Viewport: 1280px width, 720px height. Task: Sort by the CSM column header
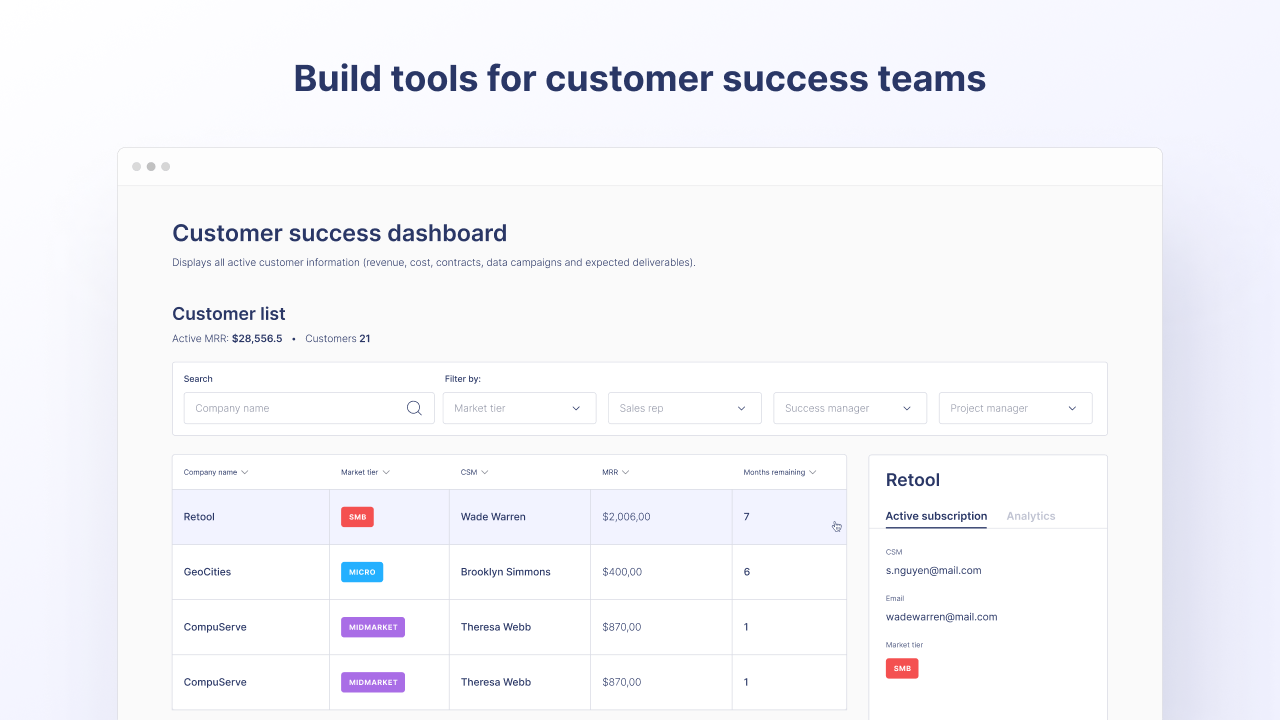(474, 472)
